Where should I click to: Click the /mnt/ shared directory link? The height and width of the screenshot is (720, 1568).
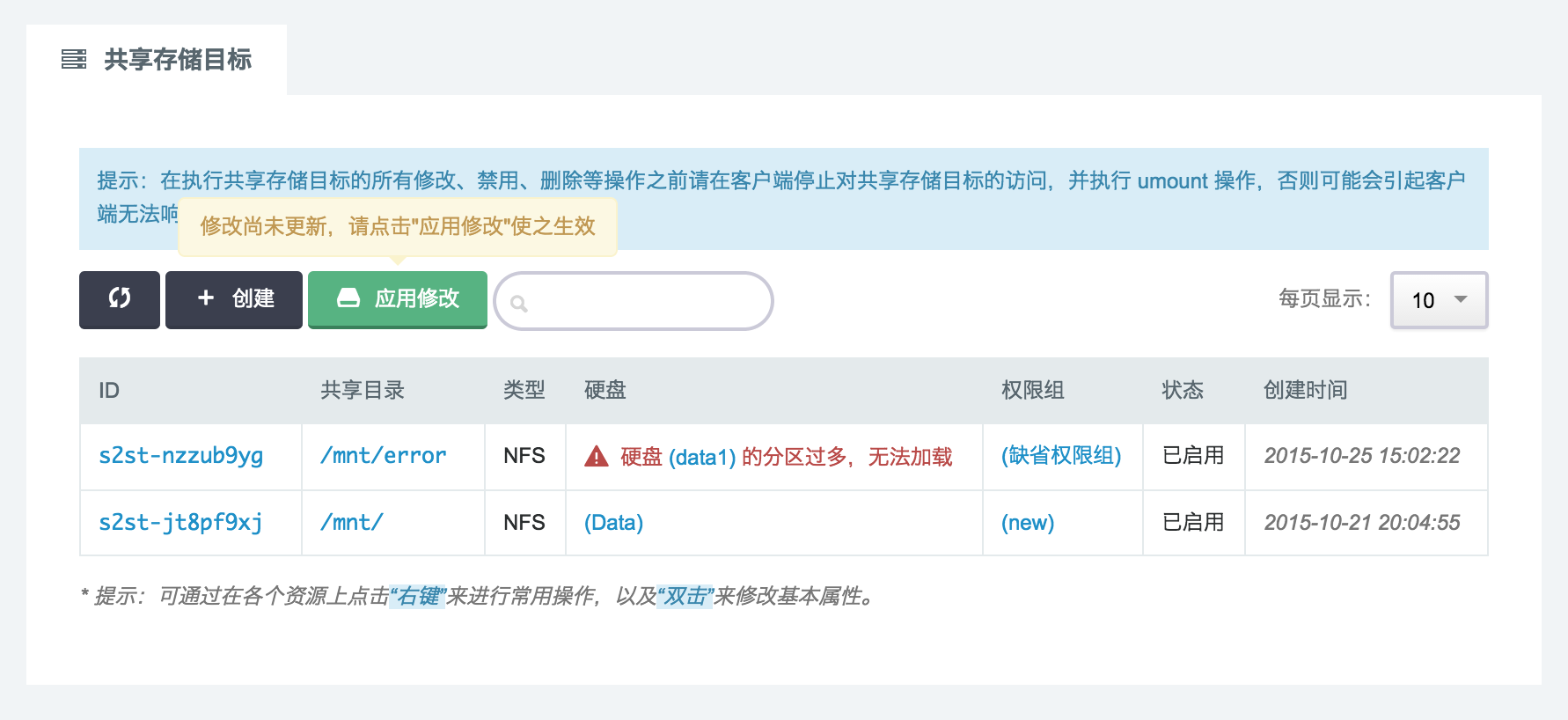pyautogui.click(x=352, y=523)
